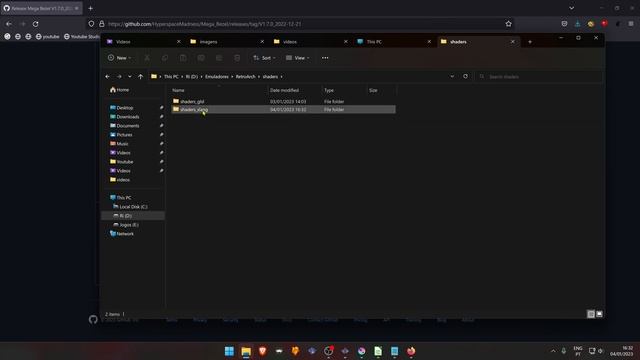This screenshot has width=640, height=360.
Task: Open the taskbar clock and date
Action: (621, 351)
